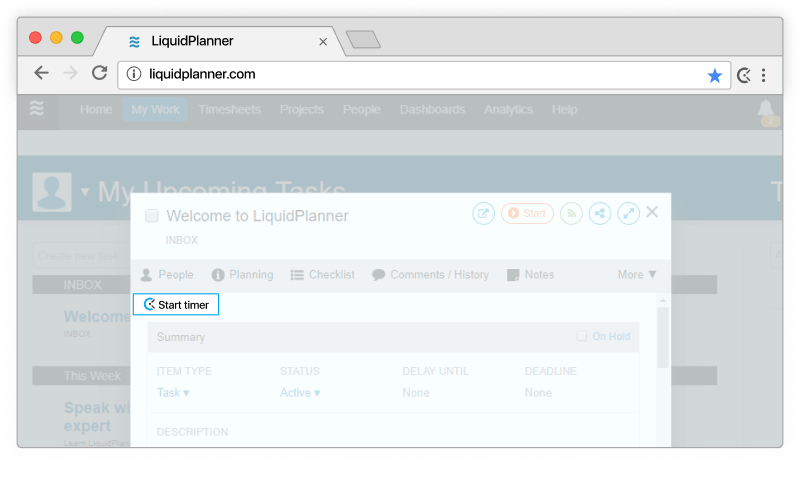
Task: Open the Active status dropdown
Action: coord(300,393)
